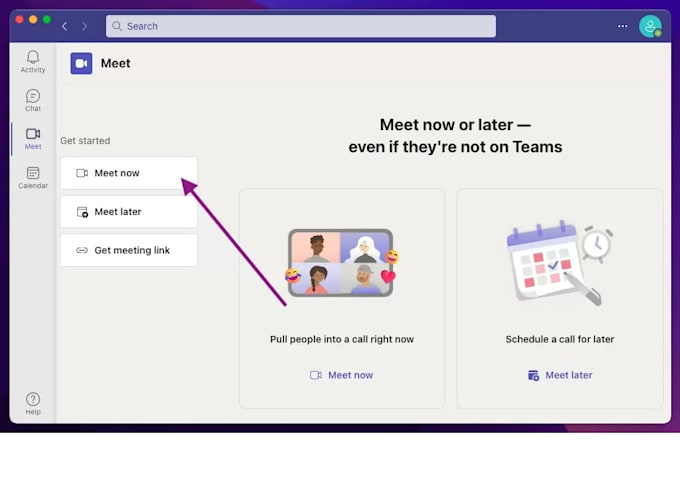Click the 'Meet now or later' heading
680x484 pixels.
pos(455,136)
